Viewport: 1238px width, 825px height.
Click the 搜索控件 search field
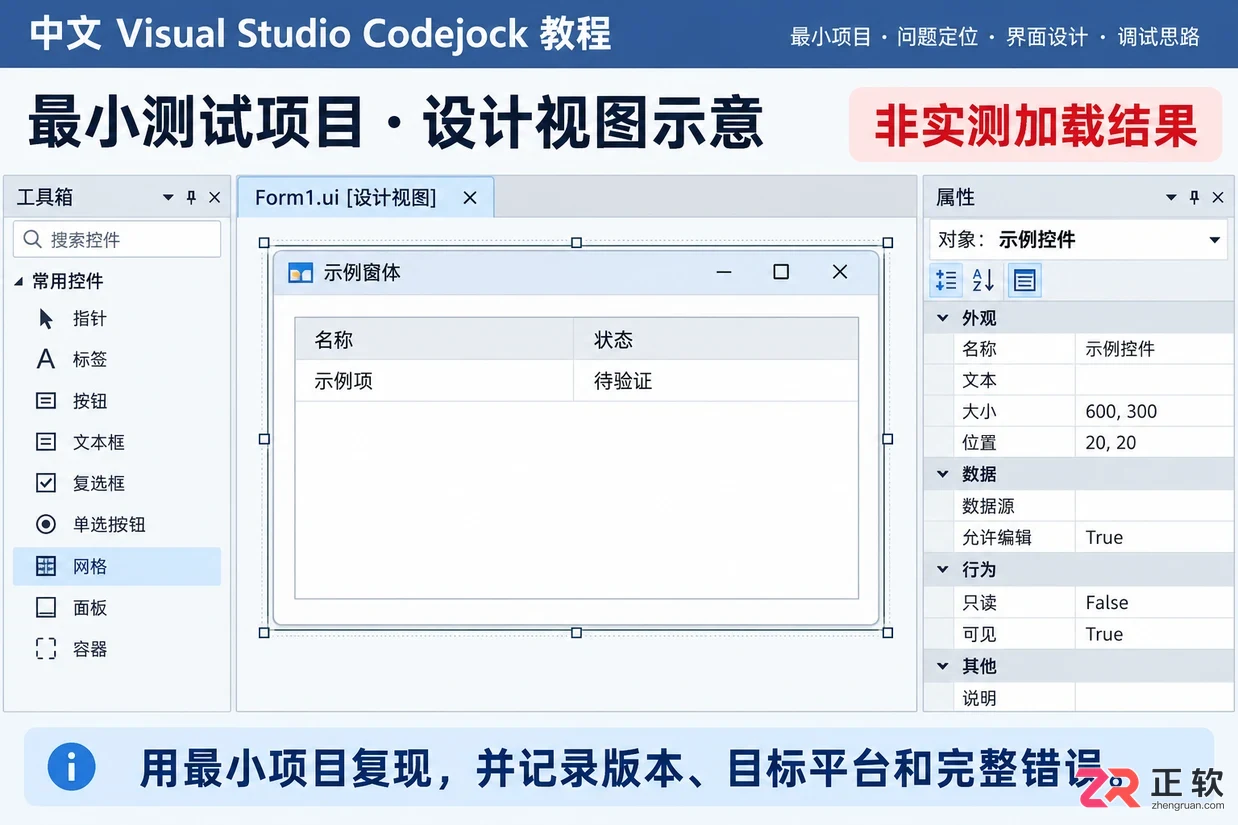tap(117, 240)
